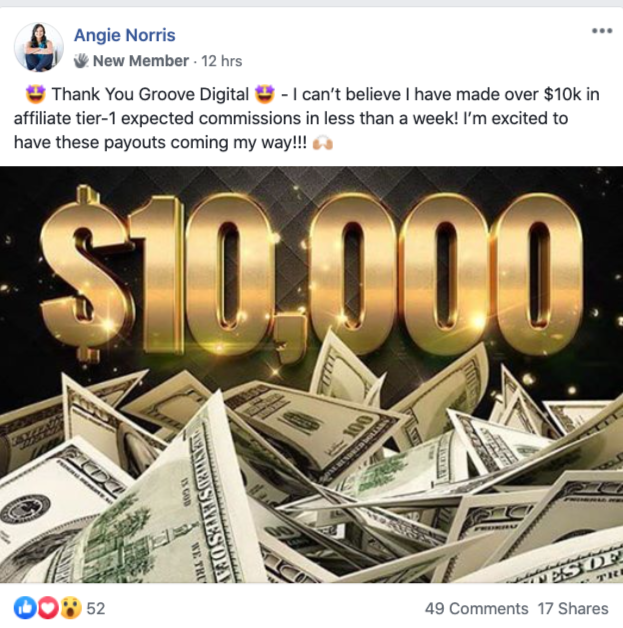Click the red heart Love reaction icon
Viewport: 623px width, 628px height.
pyautogui.click(x=48, y=608)
